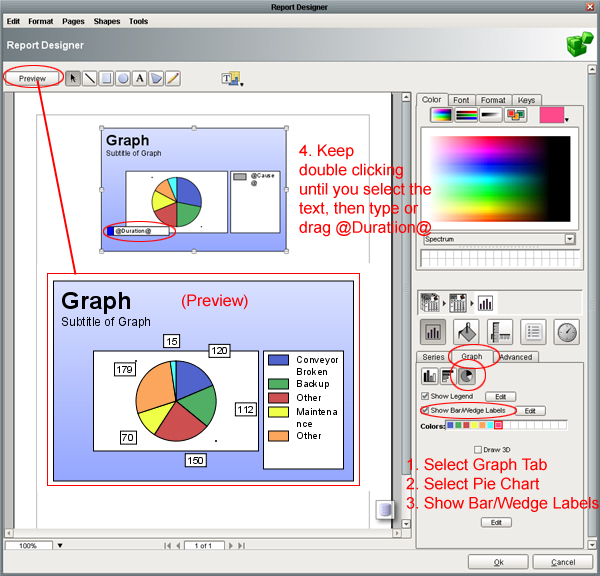
Task: Open the Spectrum dropdown
Action: (x=570, y=239)
